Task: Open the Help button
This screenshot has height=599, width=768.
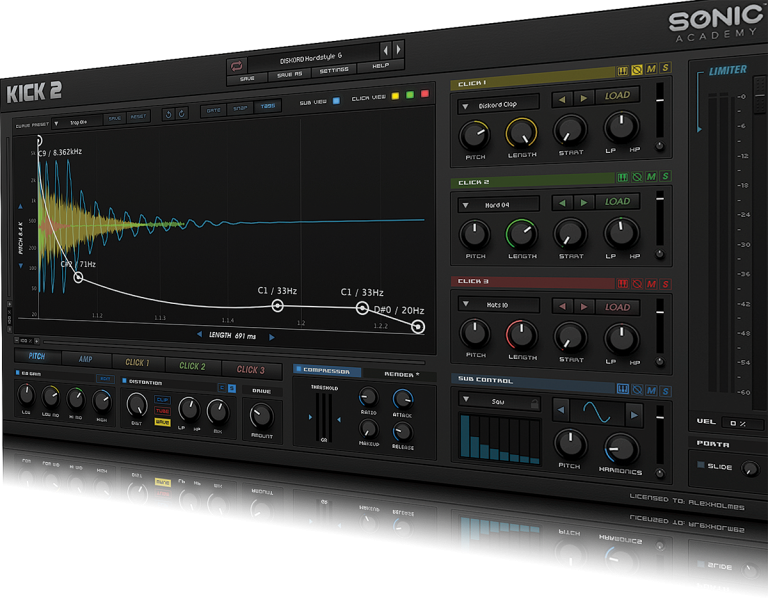Action: point(380,66)
